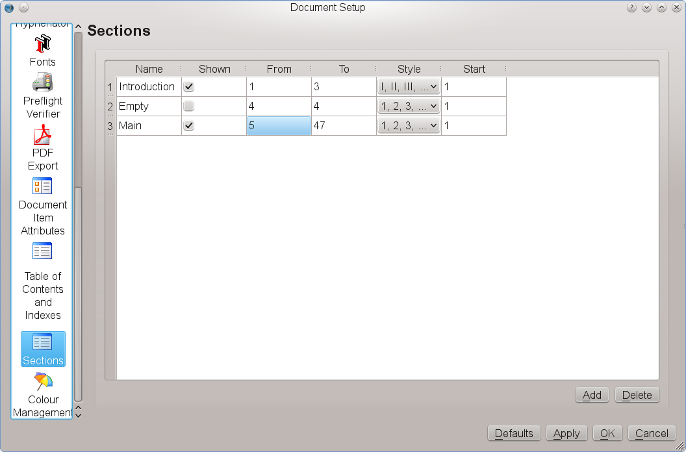Select From cell of Introduction row
Viewport: 686px width, 452px height.
[x=279, y=87]
